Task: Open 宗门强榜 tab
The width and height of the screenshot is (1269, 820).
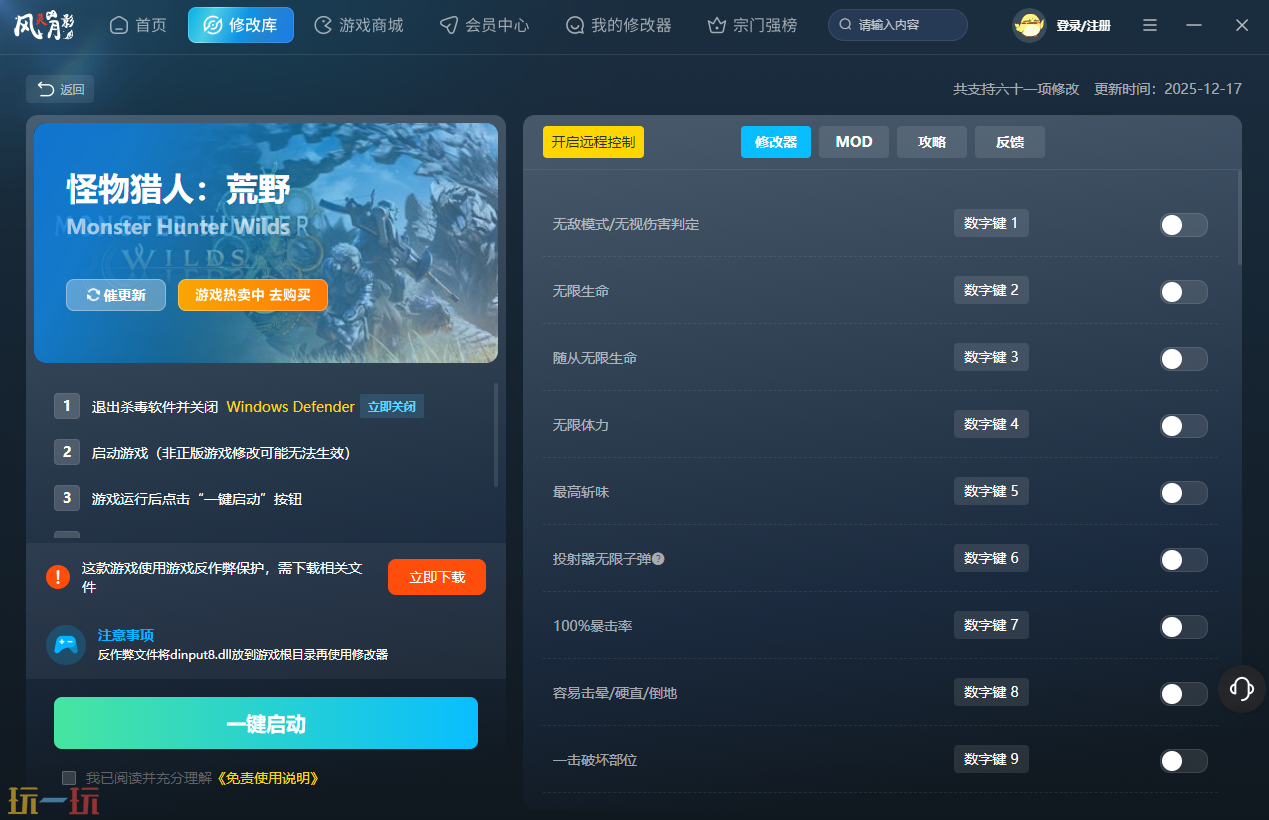Action: [752, 25]
